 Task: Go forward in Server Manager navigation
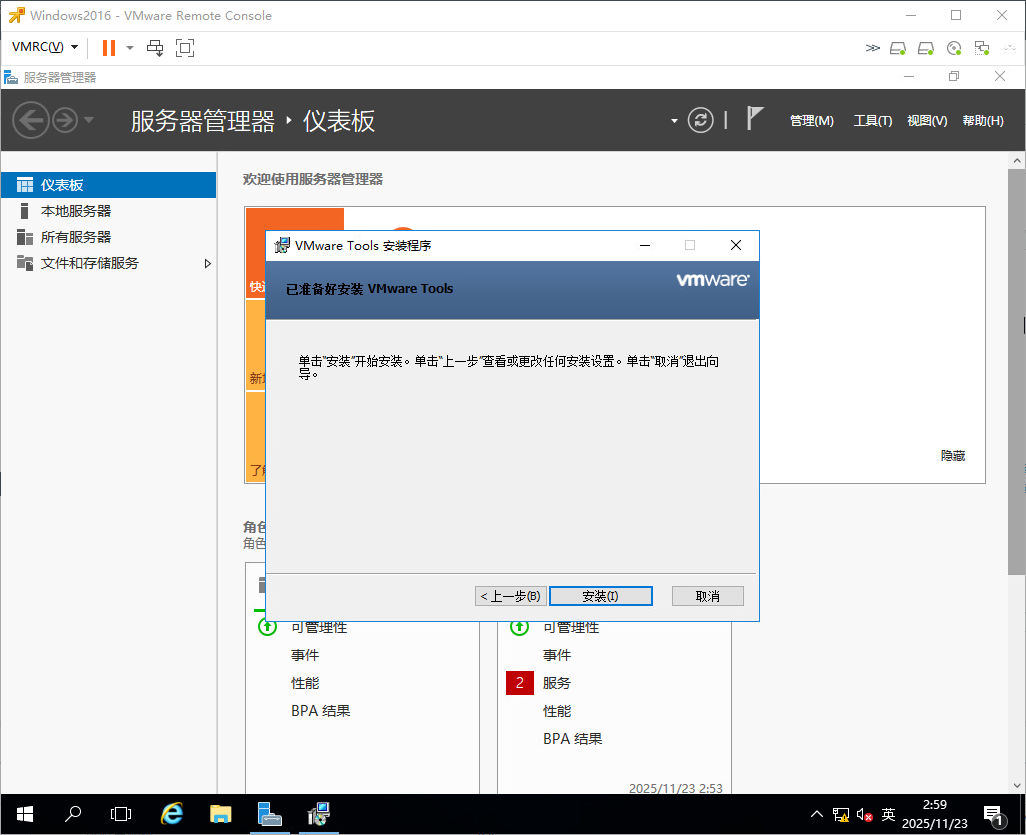65,120
